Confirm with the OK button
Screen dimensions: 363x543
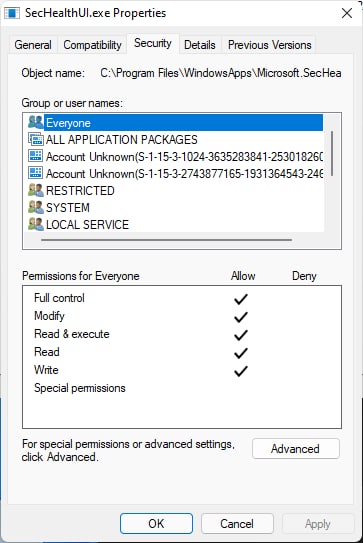pos(156,523)
